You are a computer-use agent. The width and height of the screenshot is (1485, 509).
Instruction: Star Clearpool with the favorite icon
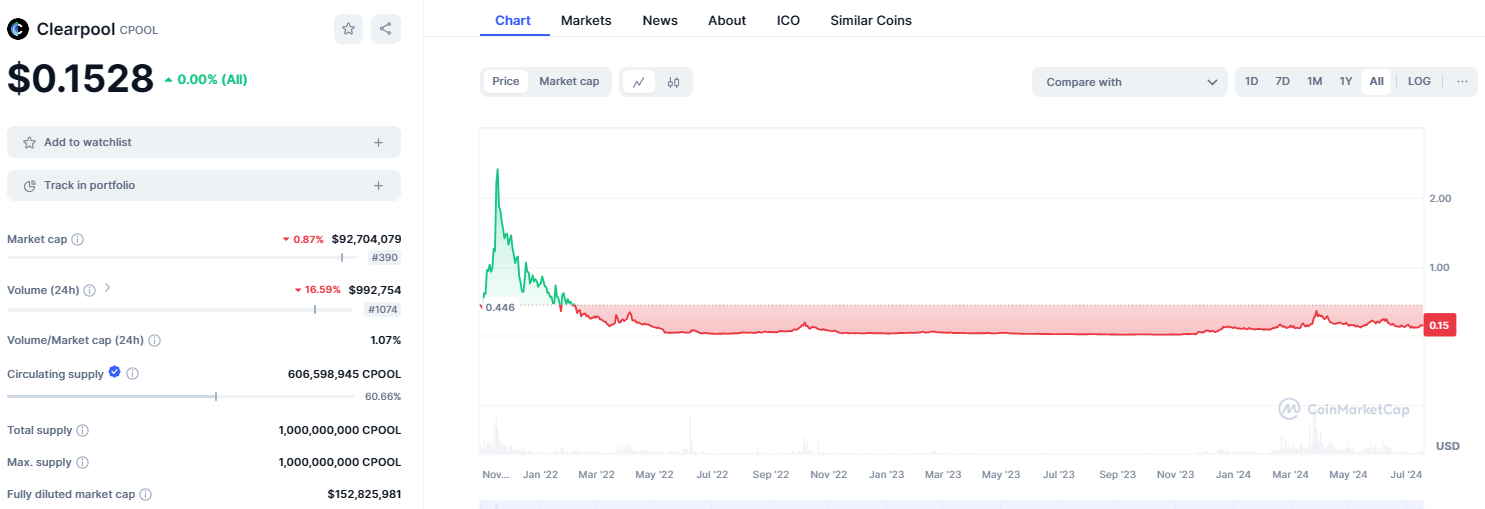pos(348,29)
